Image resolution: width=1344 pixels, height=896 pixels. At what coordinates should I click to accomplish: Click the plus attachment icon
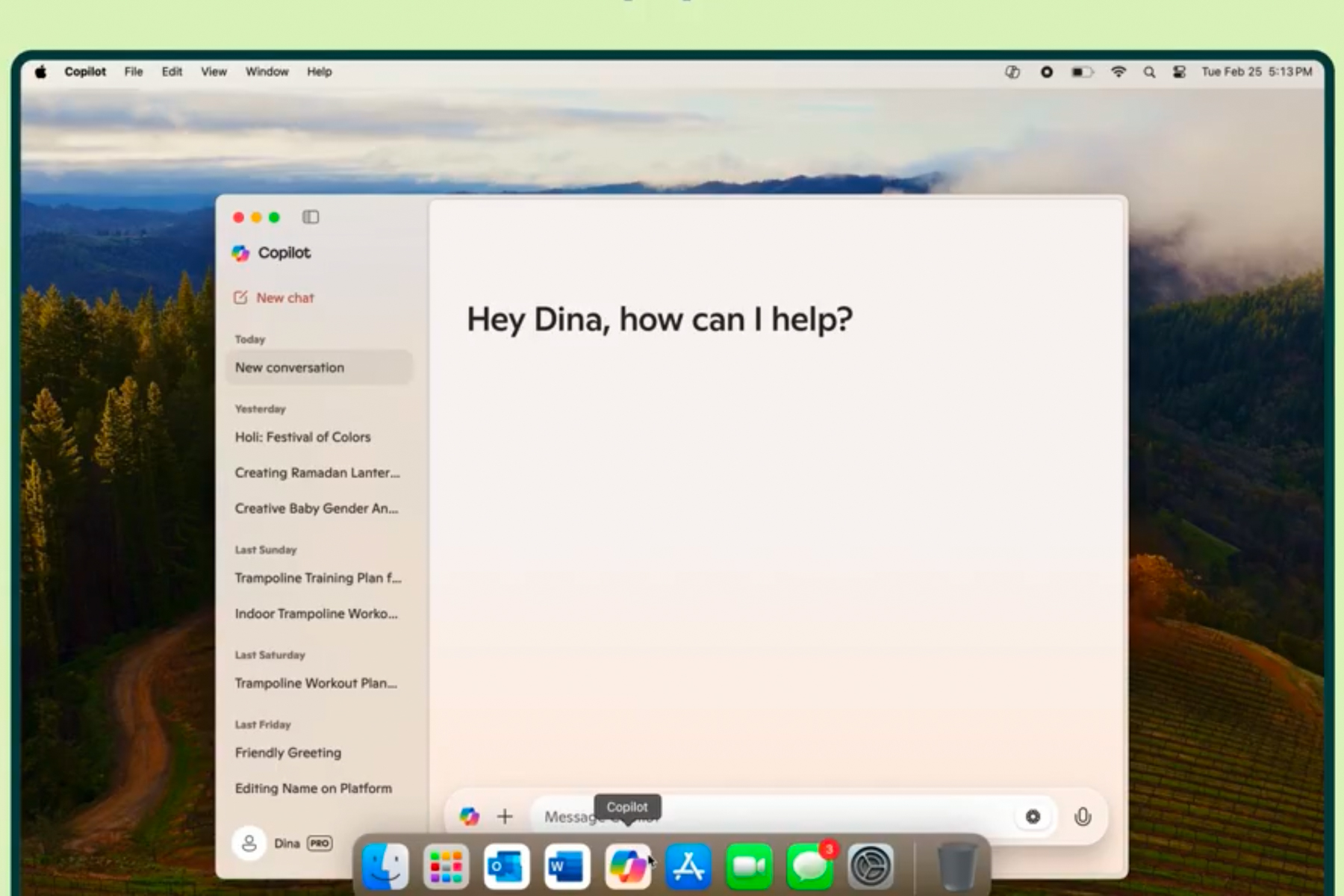[505, 817]
